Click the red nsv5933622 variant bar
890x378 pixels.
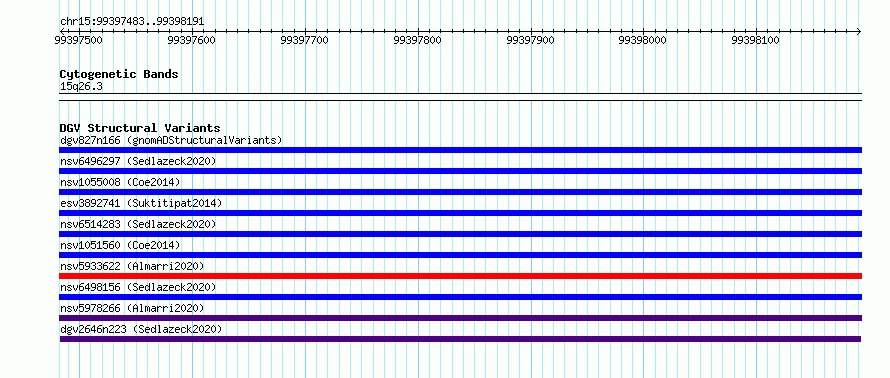pyautogui.click(x=460, y=276)
